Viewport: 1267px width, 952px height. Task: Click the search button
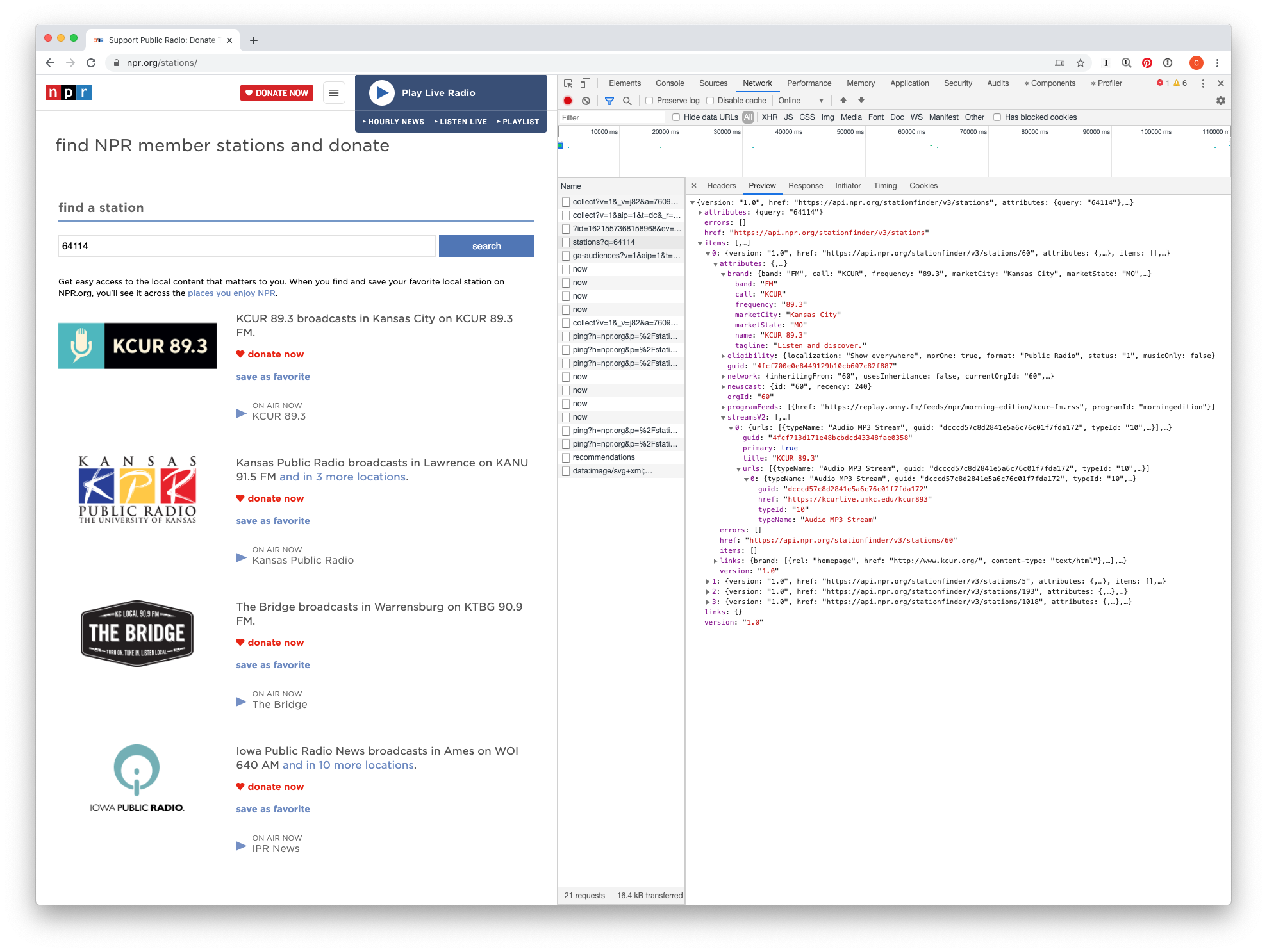click(x=486, y=246)
